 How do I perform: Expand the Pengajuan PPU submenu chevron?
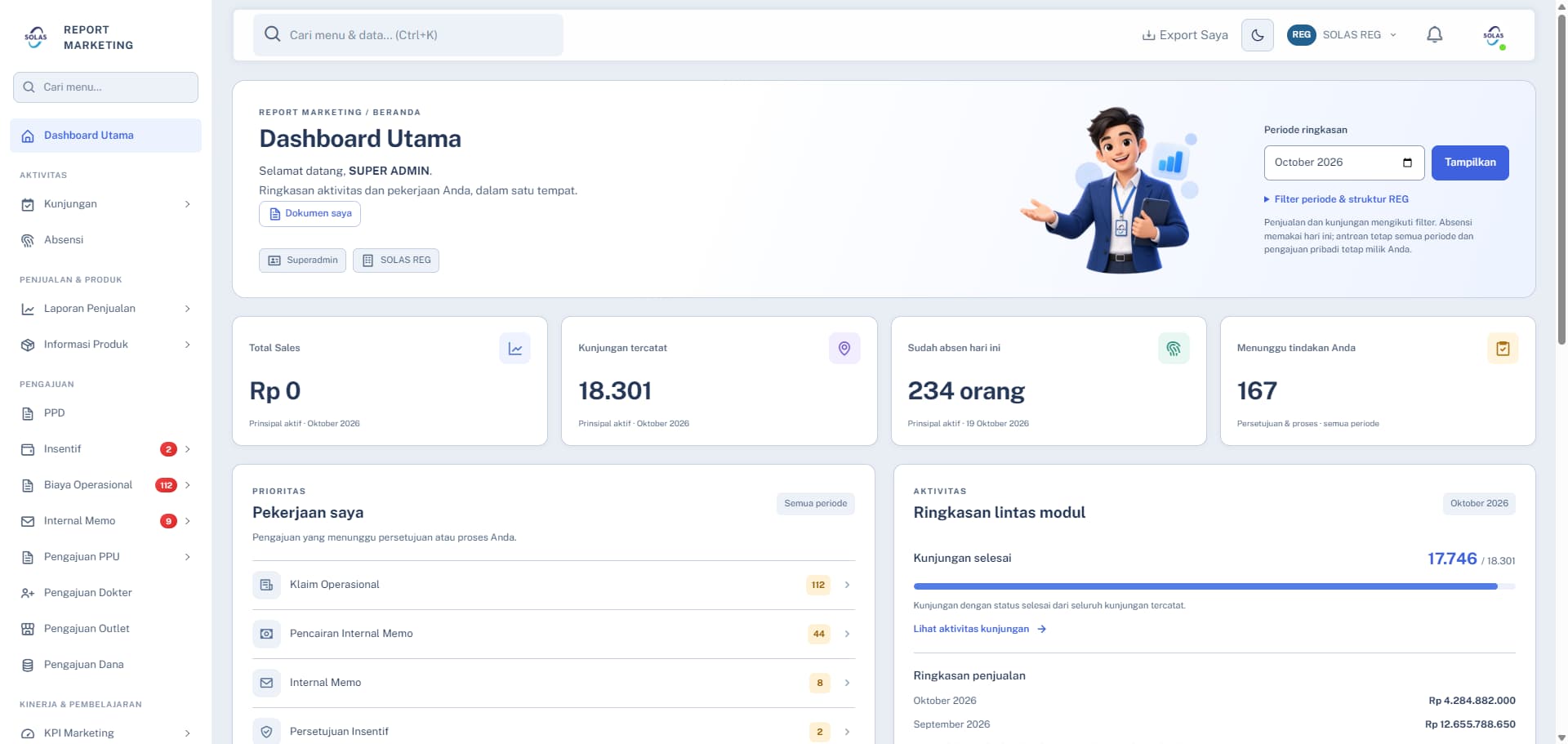[188, 557]
